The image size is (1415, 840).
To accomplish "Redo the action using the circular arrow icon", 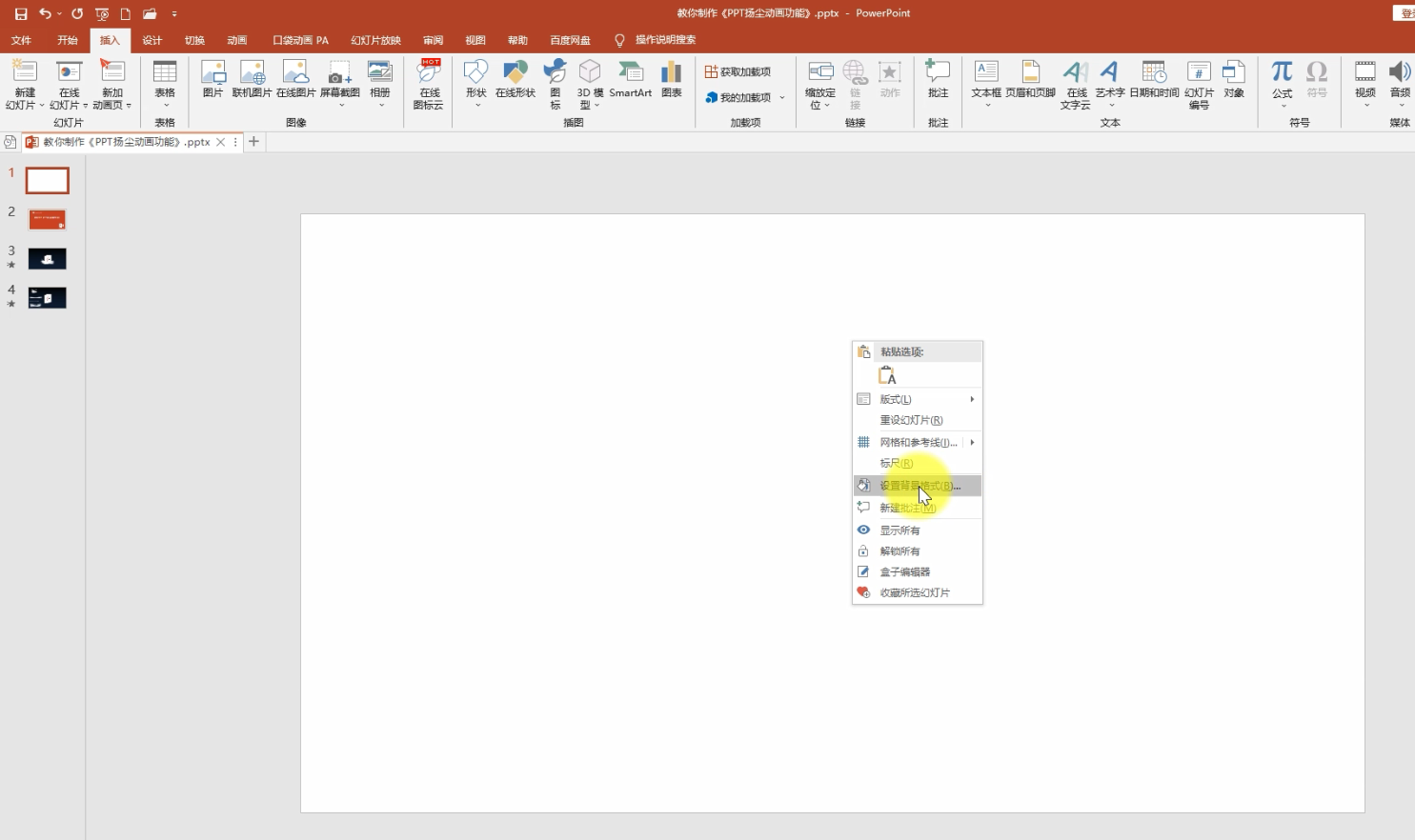I will [x=77, y=13].
